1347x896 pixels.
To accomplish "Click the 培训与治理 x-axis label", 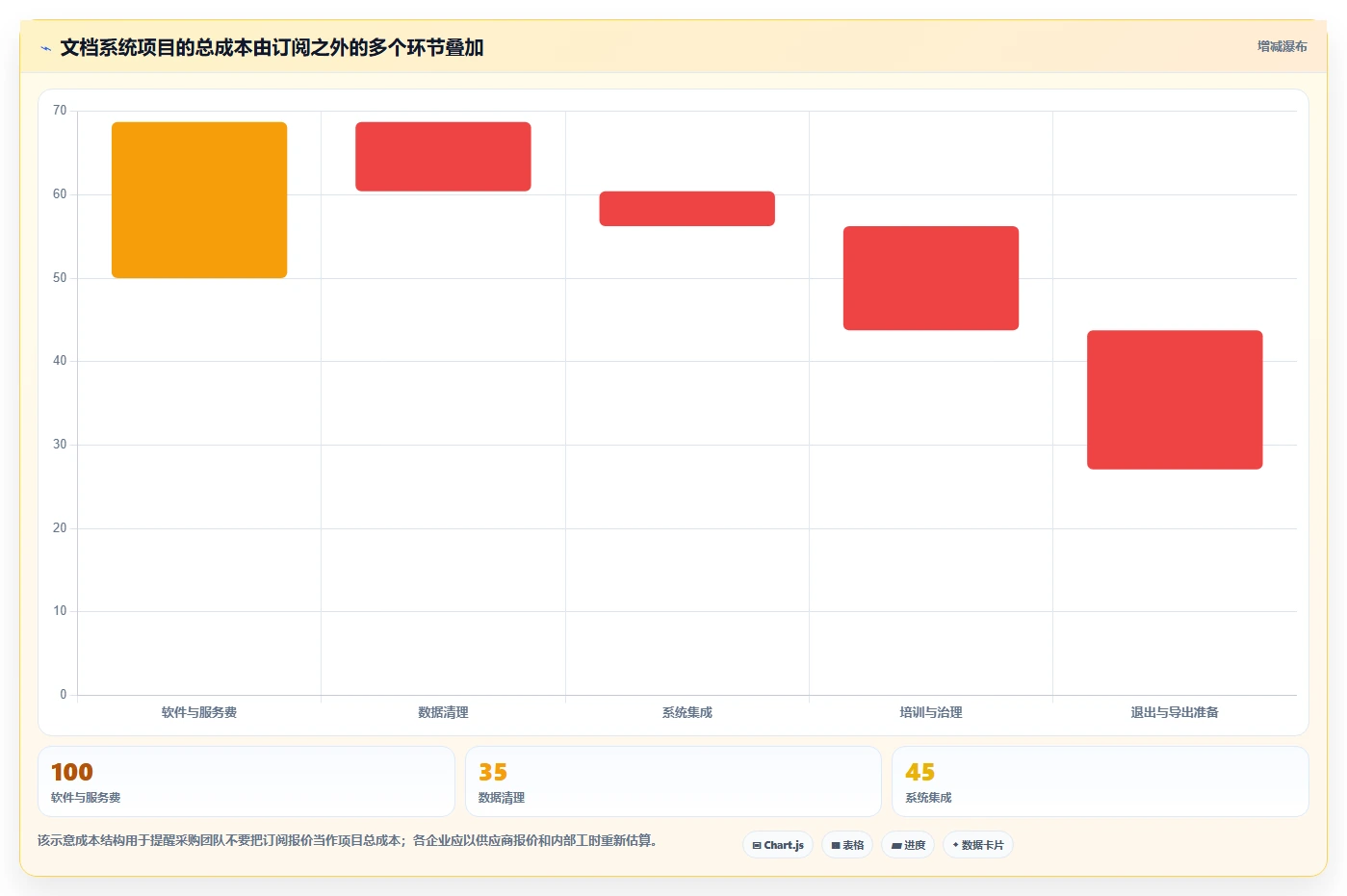I will pyautogui.click(x=931, y=712).
